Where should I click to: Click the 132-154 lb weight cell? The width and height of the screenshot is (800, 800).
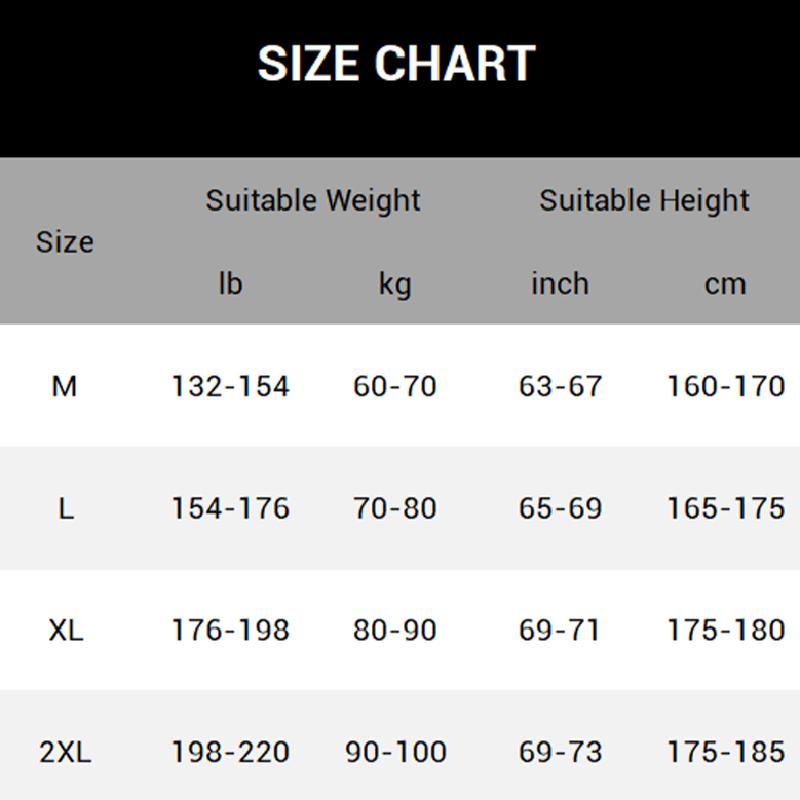click(x=230, y=386)
